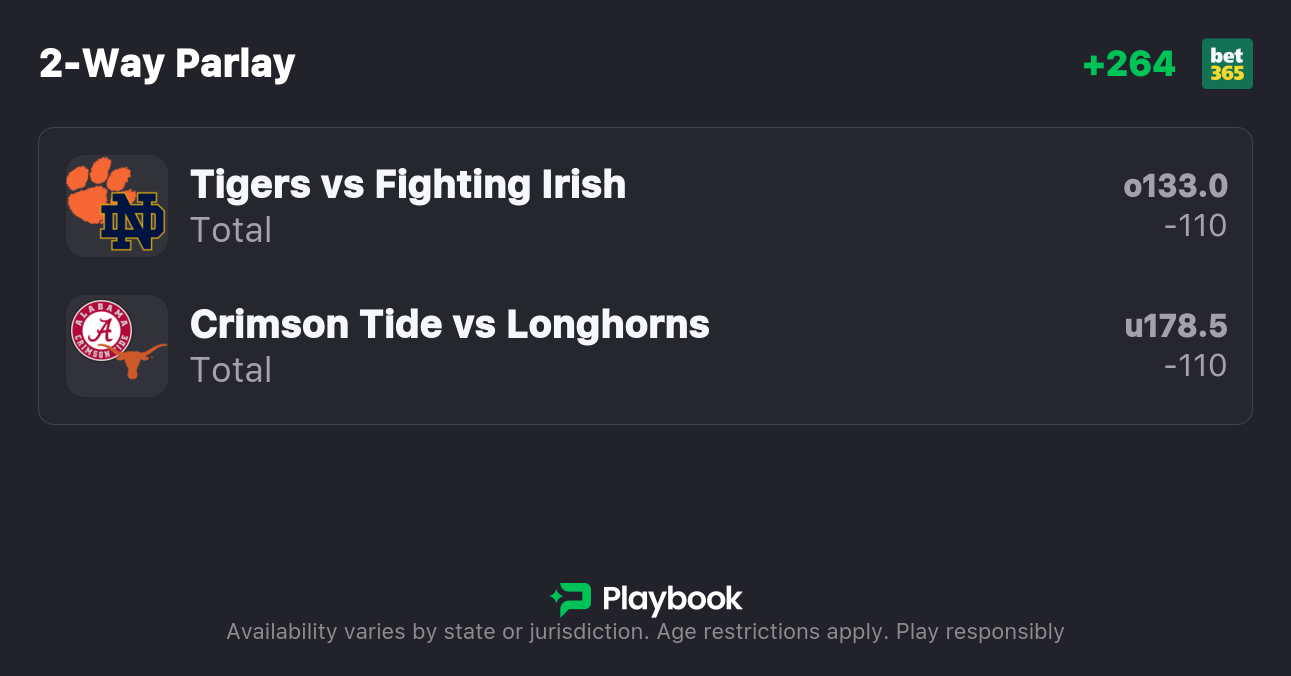Select the +264 parlay odds

click(1129, 64)
